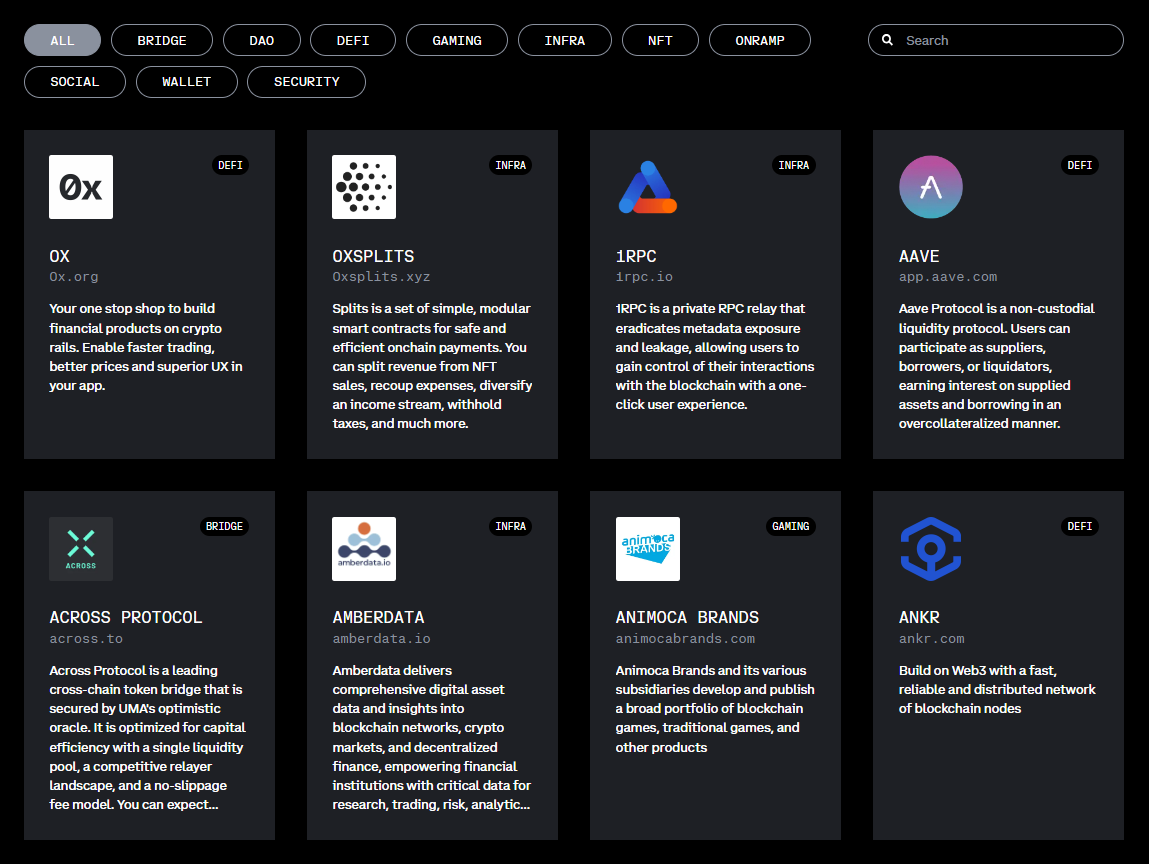
Task: Click the Across Protocol description paragraph
Action: tap(147, 736)
